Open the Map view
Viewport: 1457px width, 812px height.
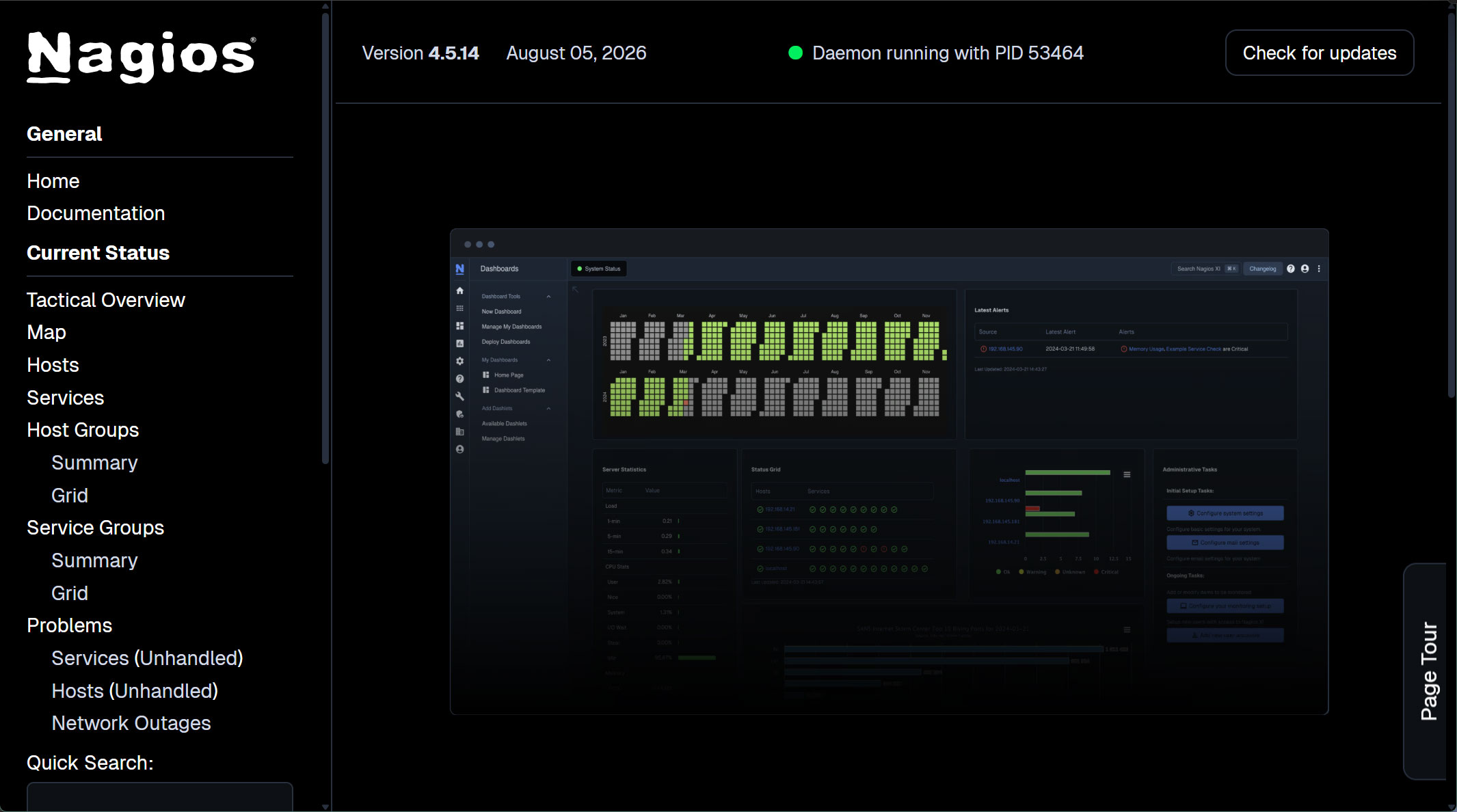point(46,332)
